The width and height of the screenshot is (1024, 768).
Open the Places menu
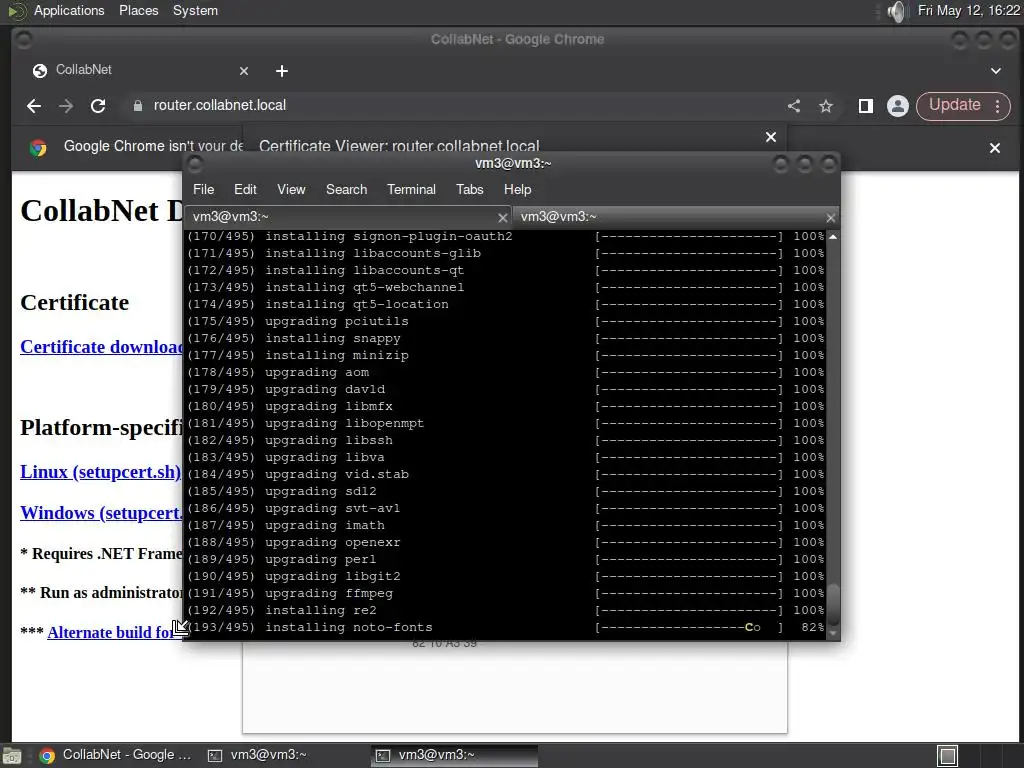tap(138, 10)
